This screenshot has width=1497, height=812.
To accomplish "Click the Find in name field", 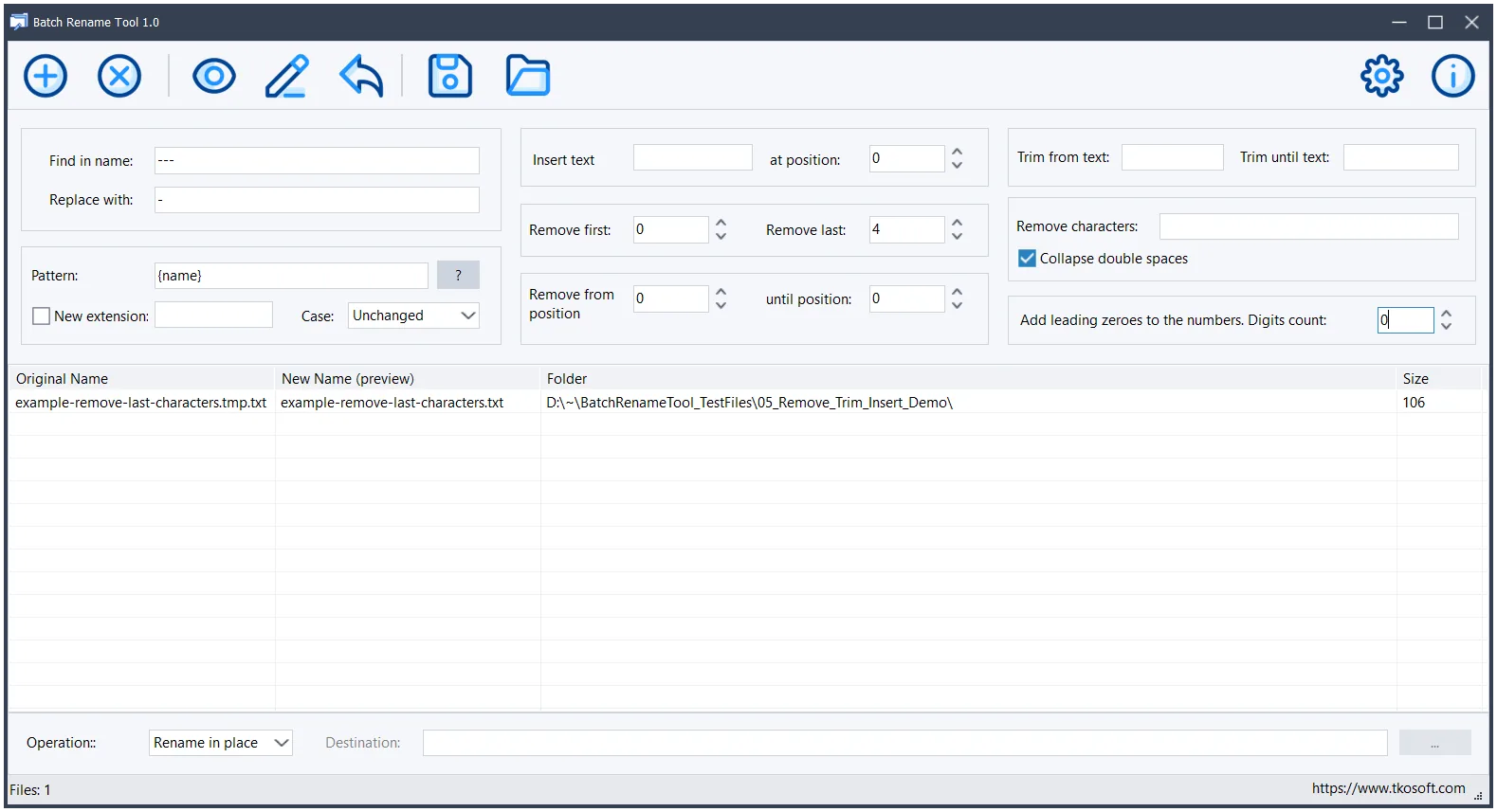I will click(317, 160).
